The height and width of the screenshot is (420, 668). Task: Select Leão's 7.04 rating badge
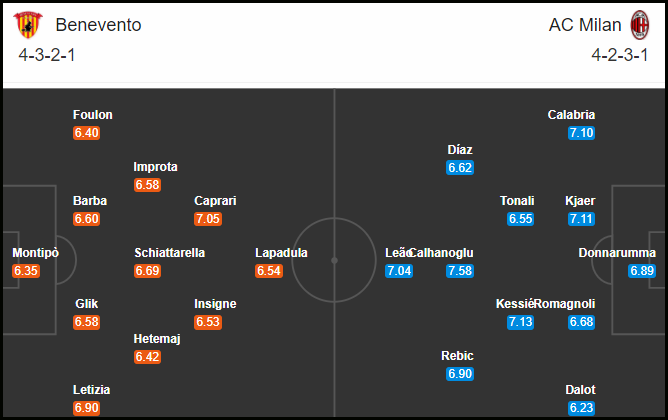tap(399, 271)
